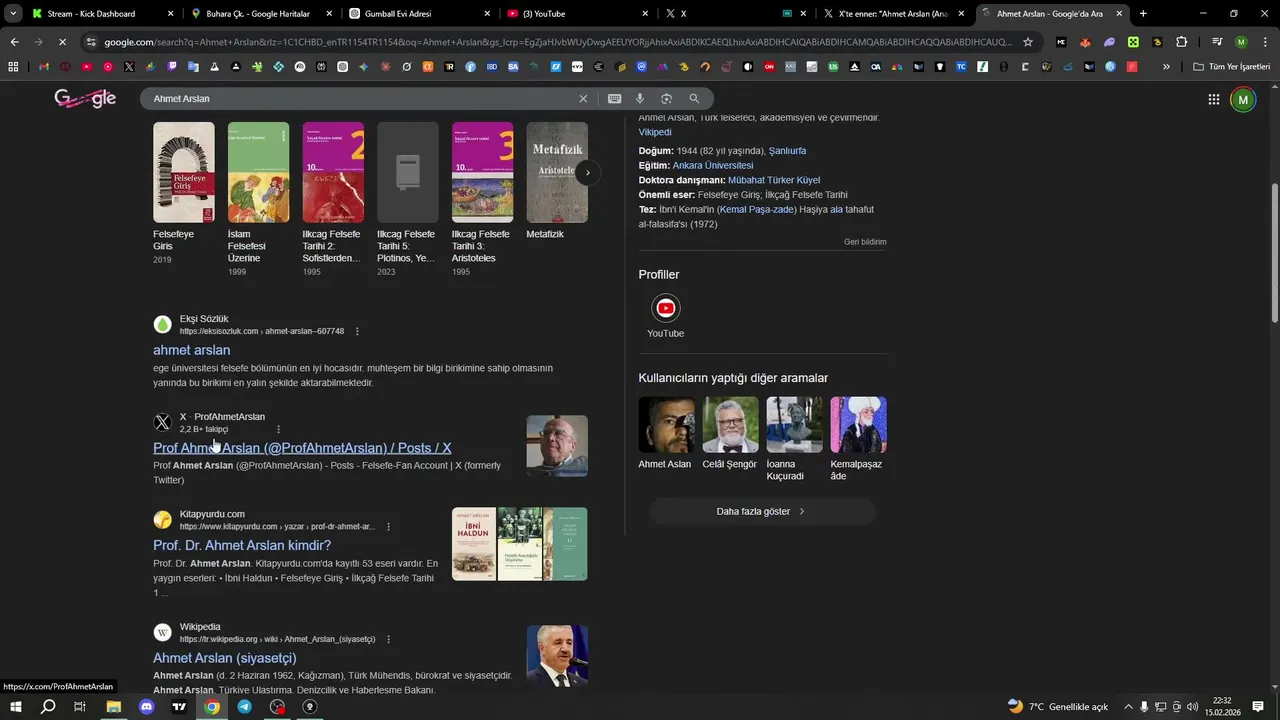Screen dimensions: 1280x720
Task: Open X bookmark in bookmarks bar
Action: 129,66
